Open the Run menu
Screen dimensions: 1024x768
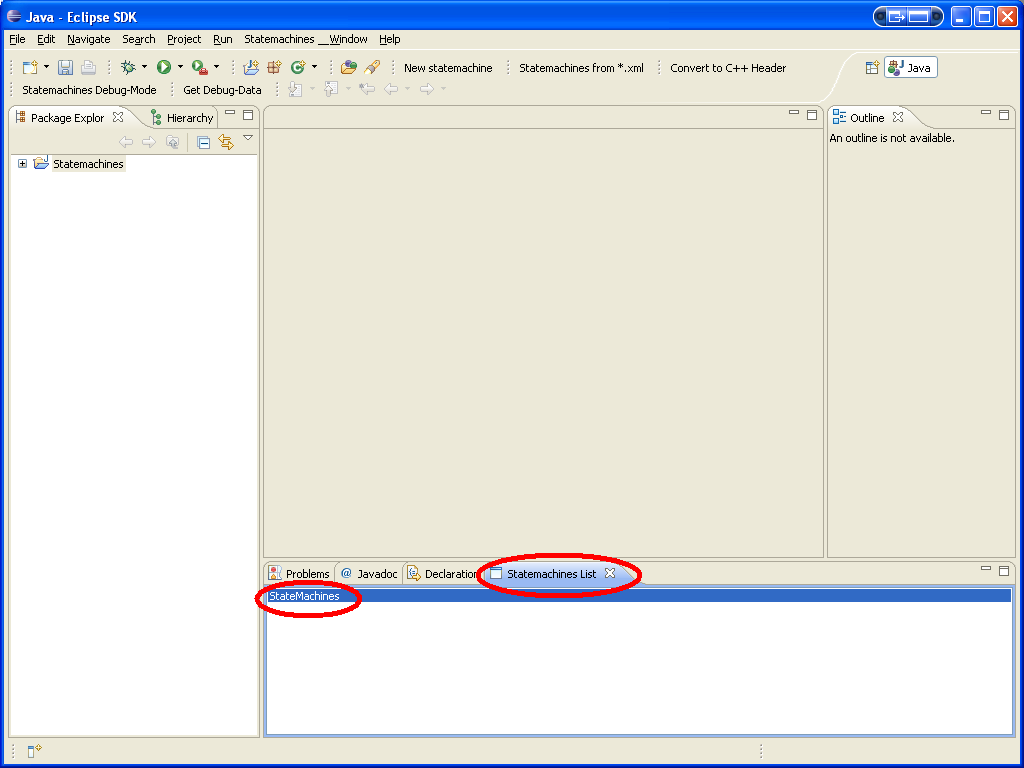click(x=223, y=39)
